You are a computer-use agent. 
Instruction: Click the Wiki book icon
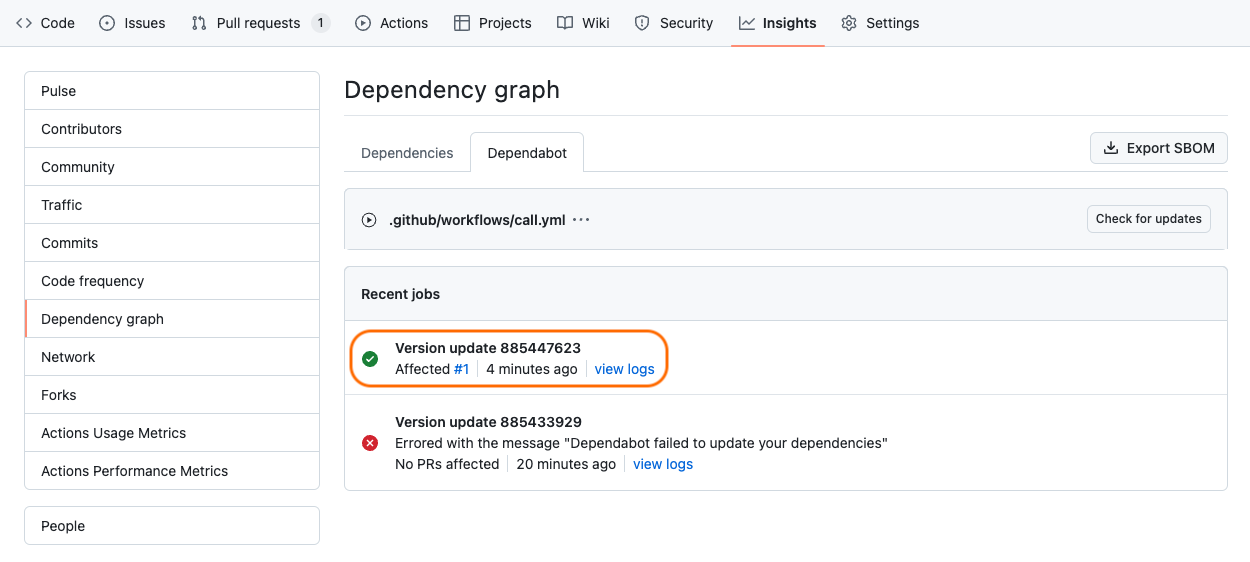tap(565, 23)
